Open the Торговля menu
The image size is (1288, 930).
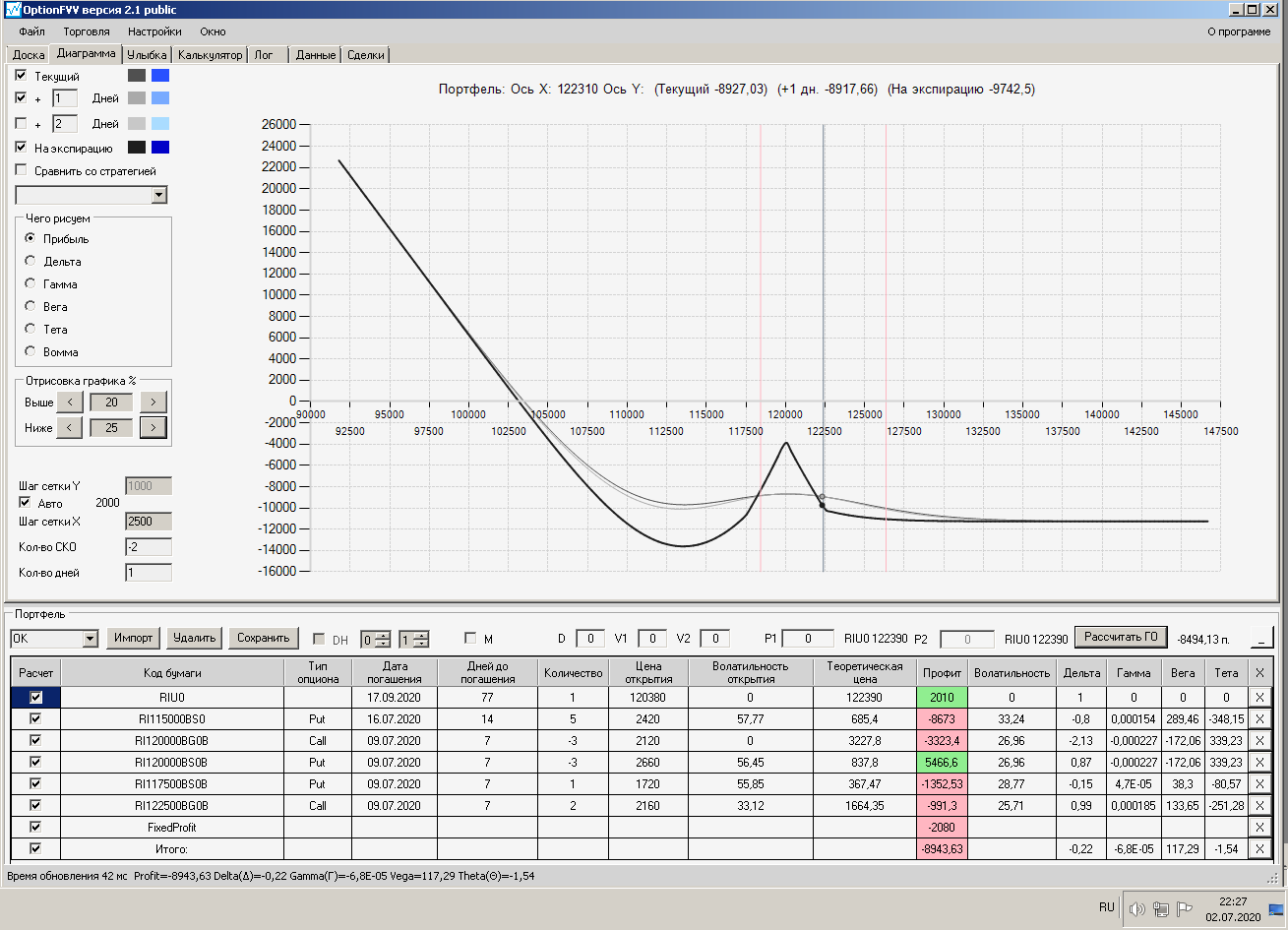86,31
